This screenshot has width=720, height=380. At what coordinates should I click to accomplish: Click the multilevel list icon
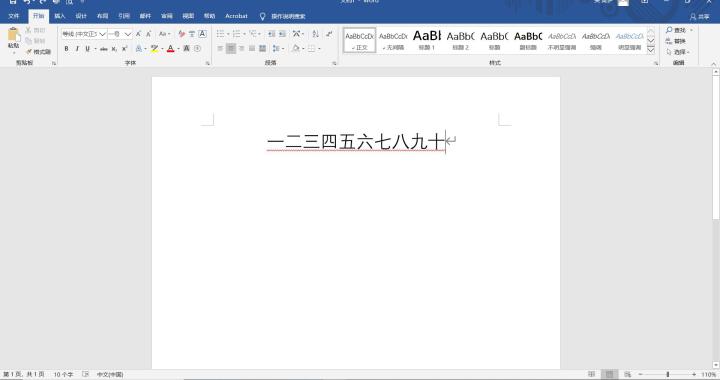pos(253,34)
